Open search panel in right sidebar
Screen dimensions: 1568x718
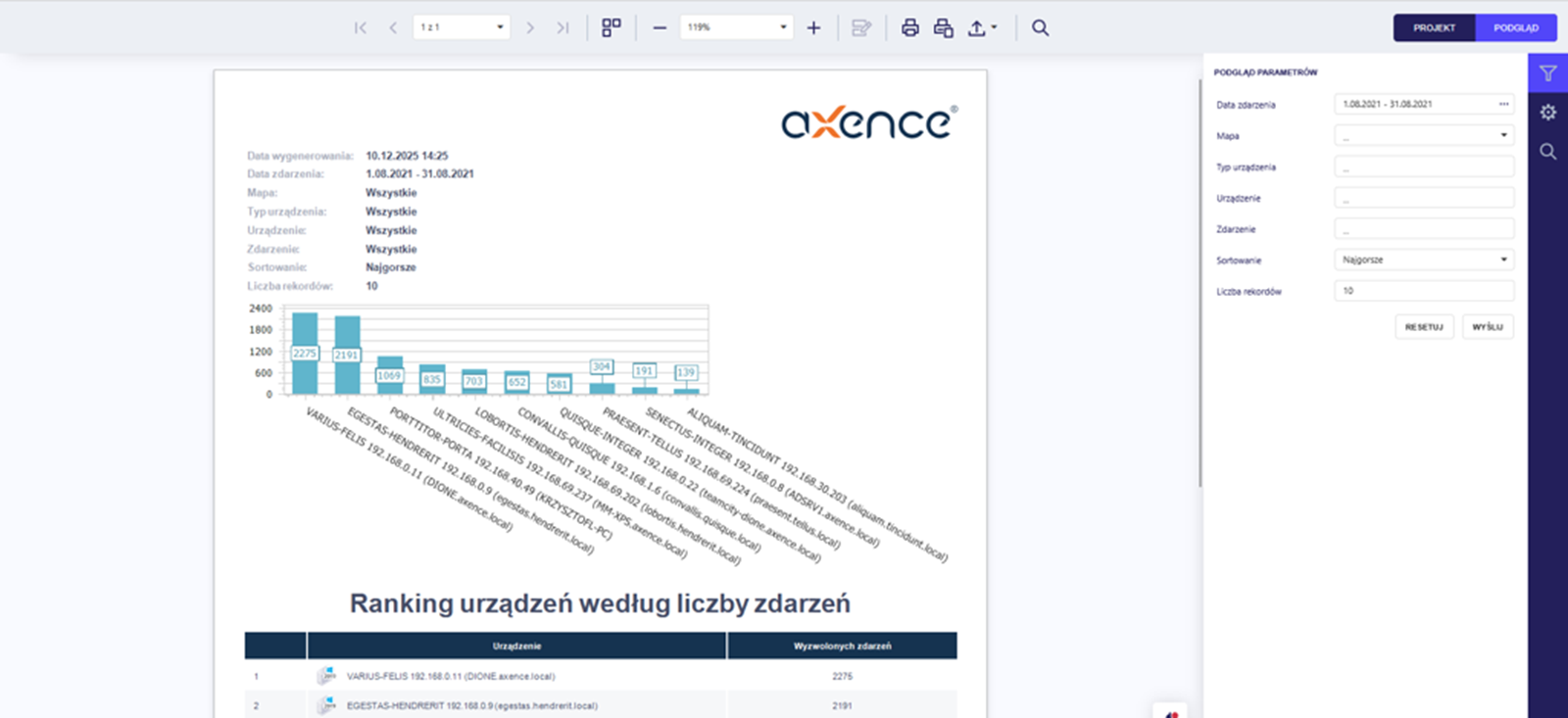tap(1547, 152)
